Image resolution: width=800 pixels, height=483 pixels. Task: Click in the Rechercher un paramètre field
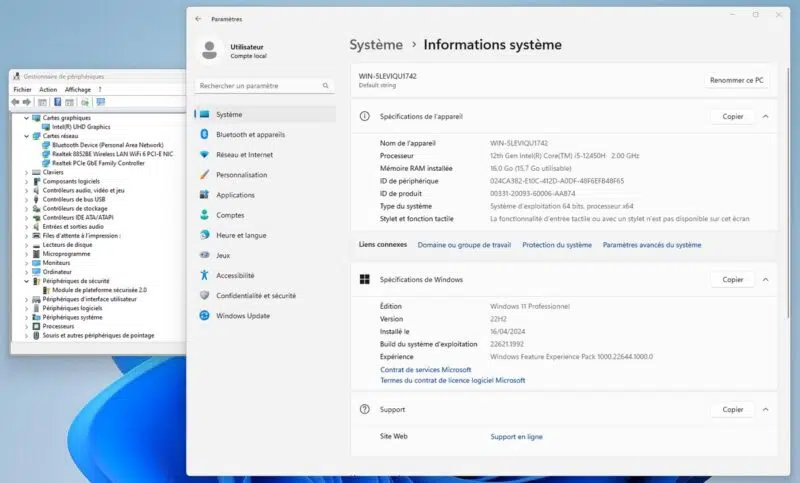[258, 86]
